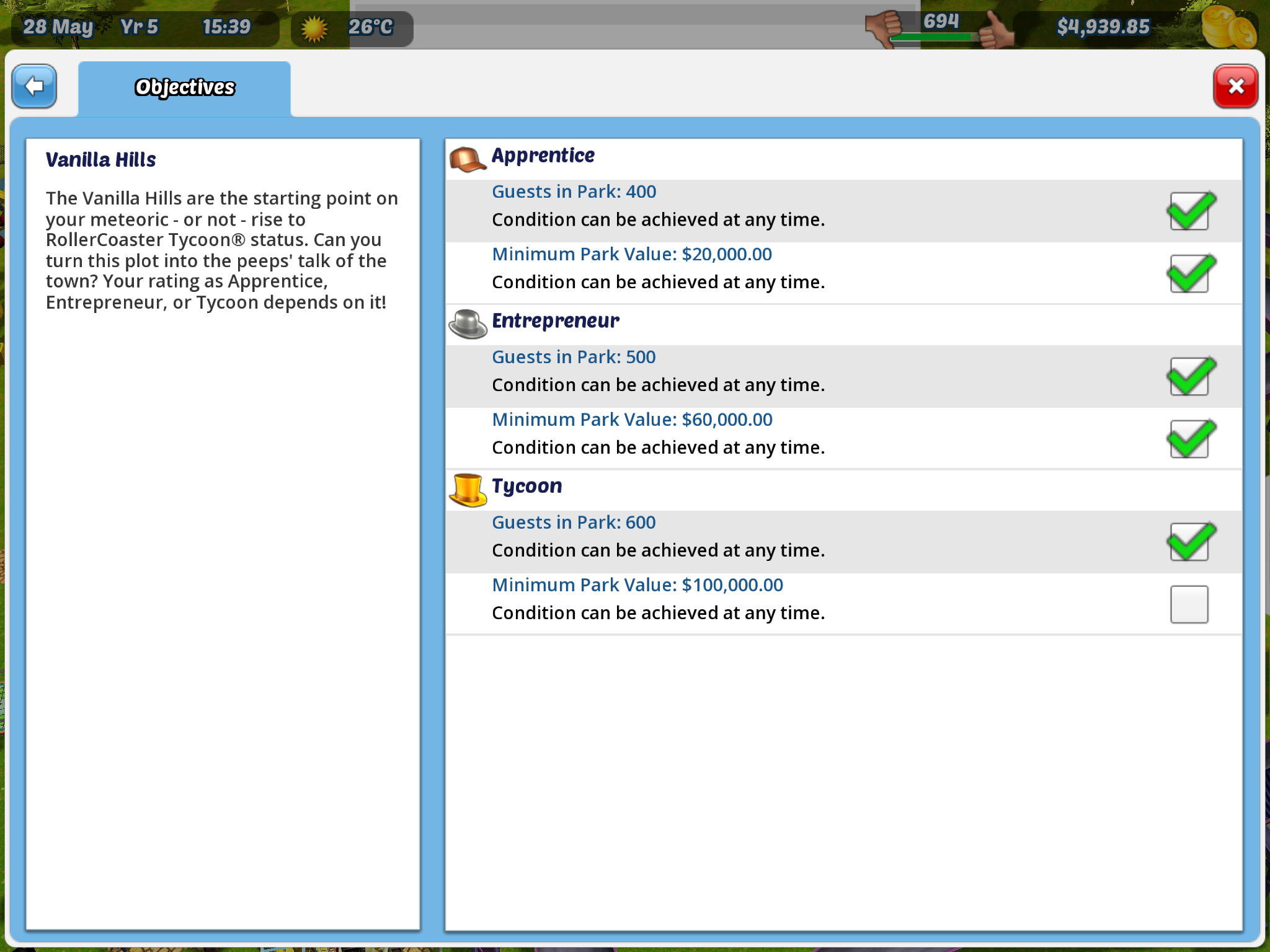1270x952 pixels.
Task: Tap the 694 park rating value
Action: pyautogui.click(x=941, y=22)
